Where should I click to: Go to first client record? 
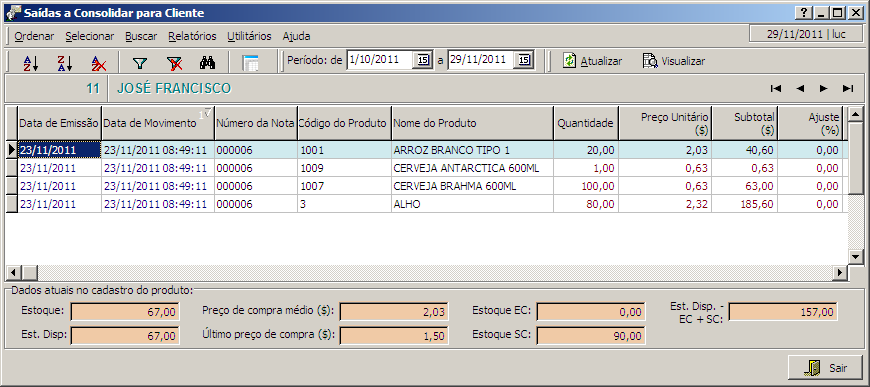click(776, 88)
